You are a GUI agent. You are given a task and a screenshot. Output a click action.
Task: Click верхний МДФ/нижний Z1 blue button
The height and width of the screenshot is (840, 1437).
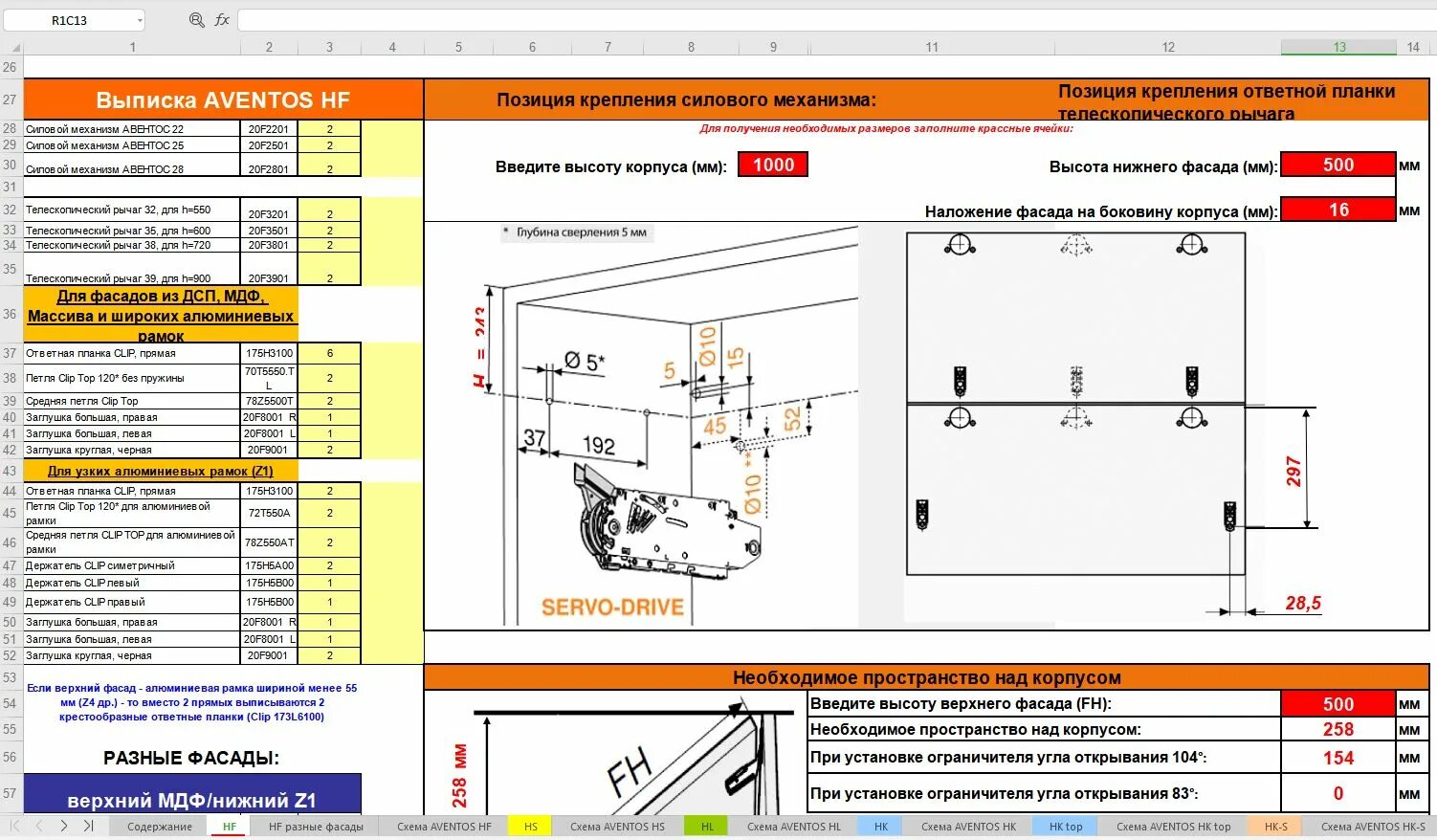tap(192, 795)
